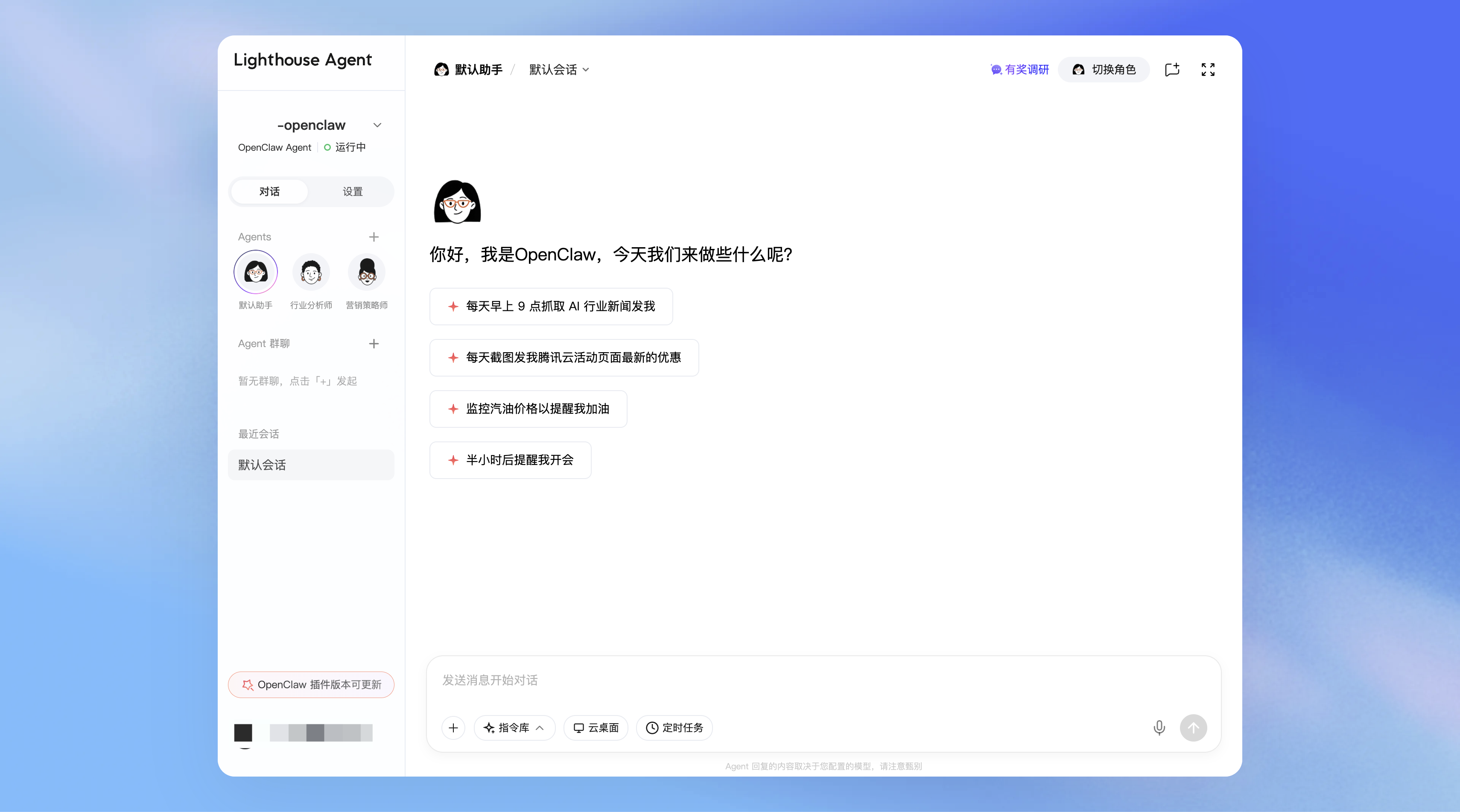Choose the 每天早上 9 点抓取 AI 行业新闻发我 suggestion
The image size is (1460, 812).
551,307
